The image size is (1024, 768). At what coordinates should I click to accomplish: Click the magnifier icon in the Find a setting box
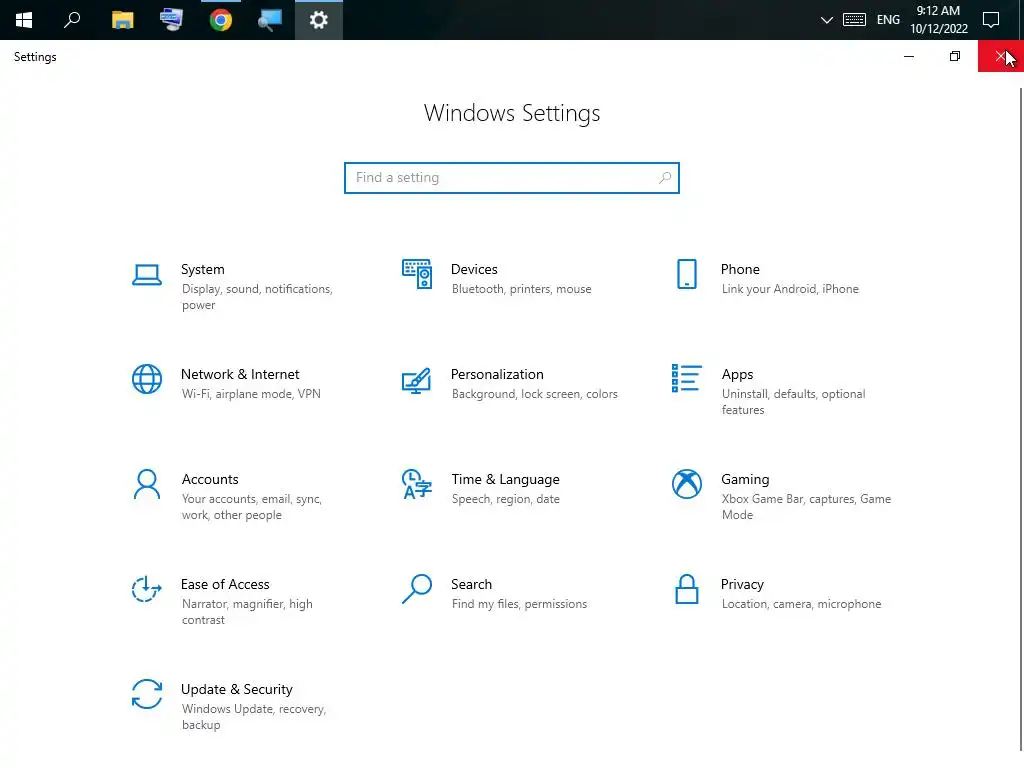[665, 178]
